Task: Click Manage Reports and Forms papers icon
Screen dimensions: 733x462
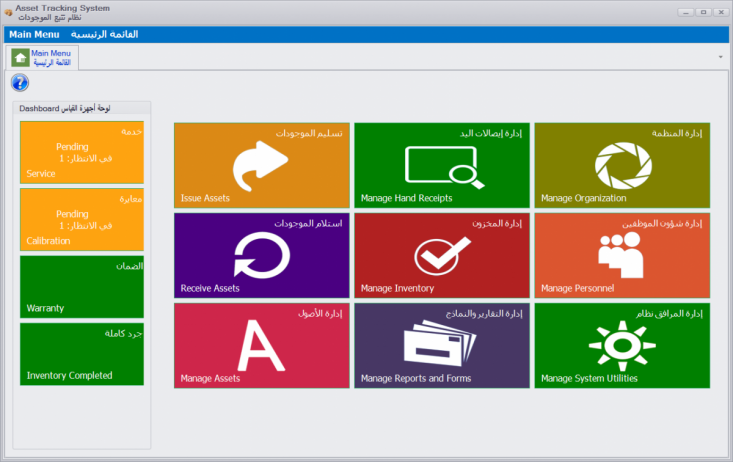Action: coord(441,346)
